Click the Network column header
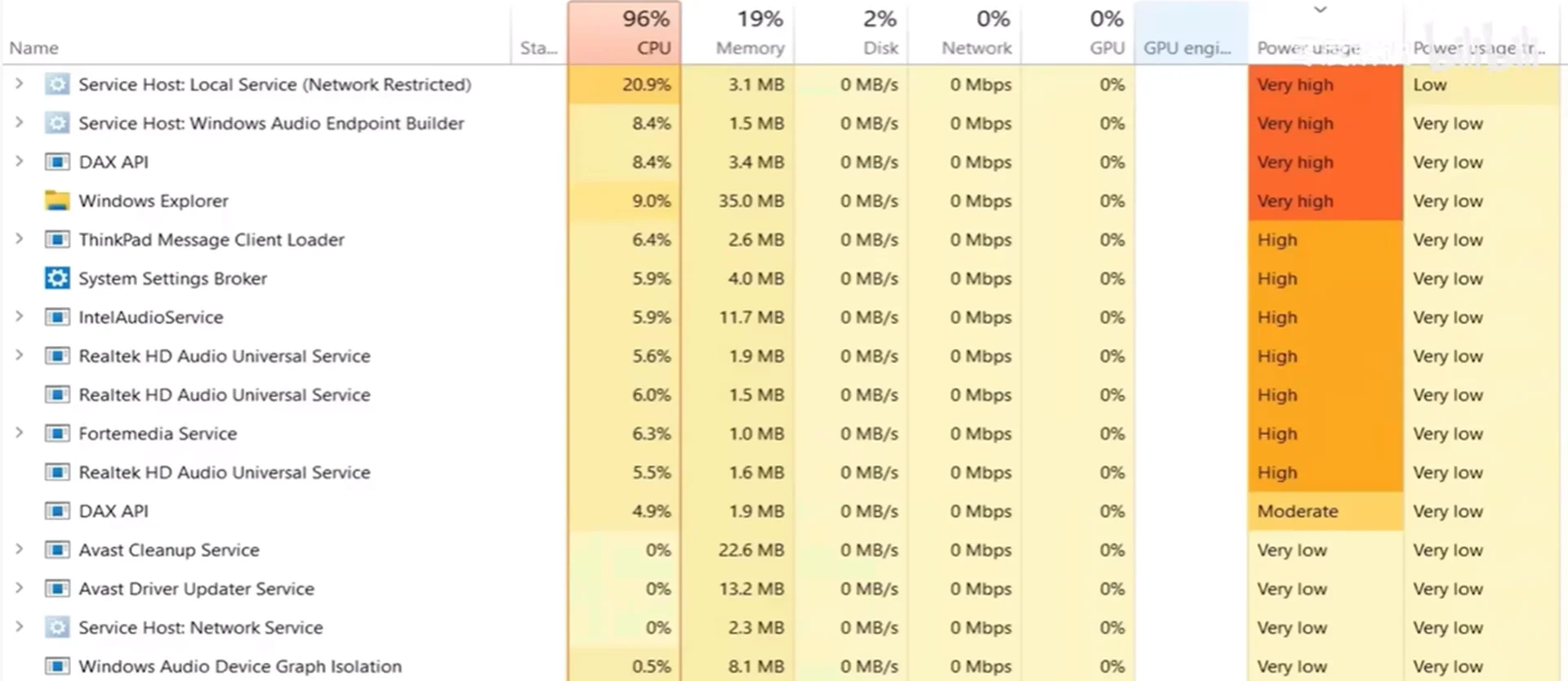The width and height of the screenshot is (1568, 681). (x=964, y=33)
